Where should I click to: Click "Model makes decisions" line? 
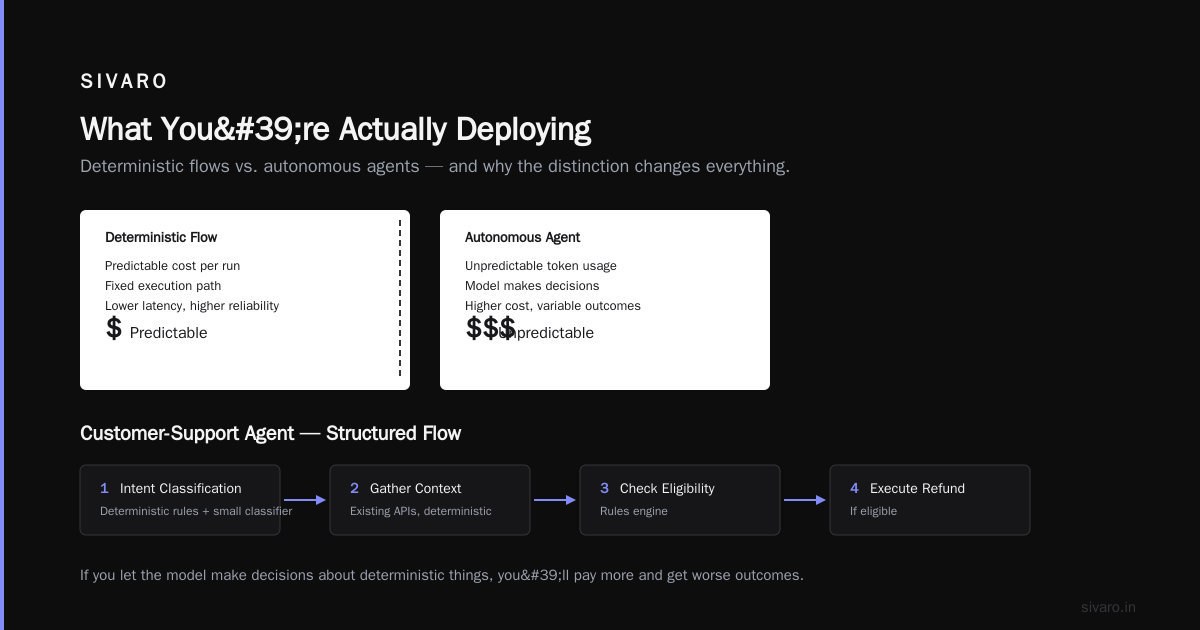coord(532,286)
